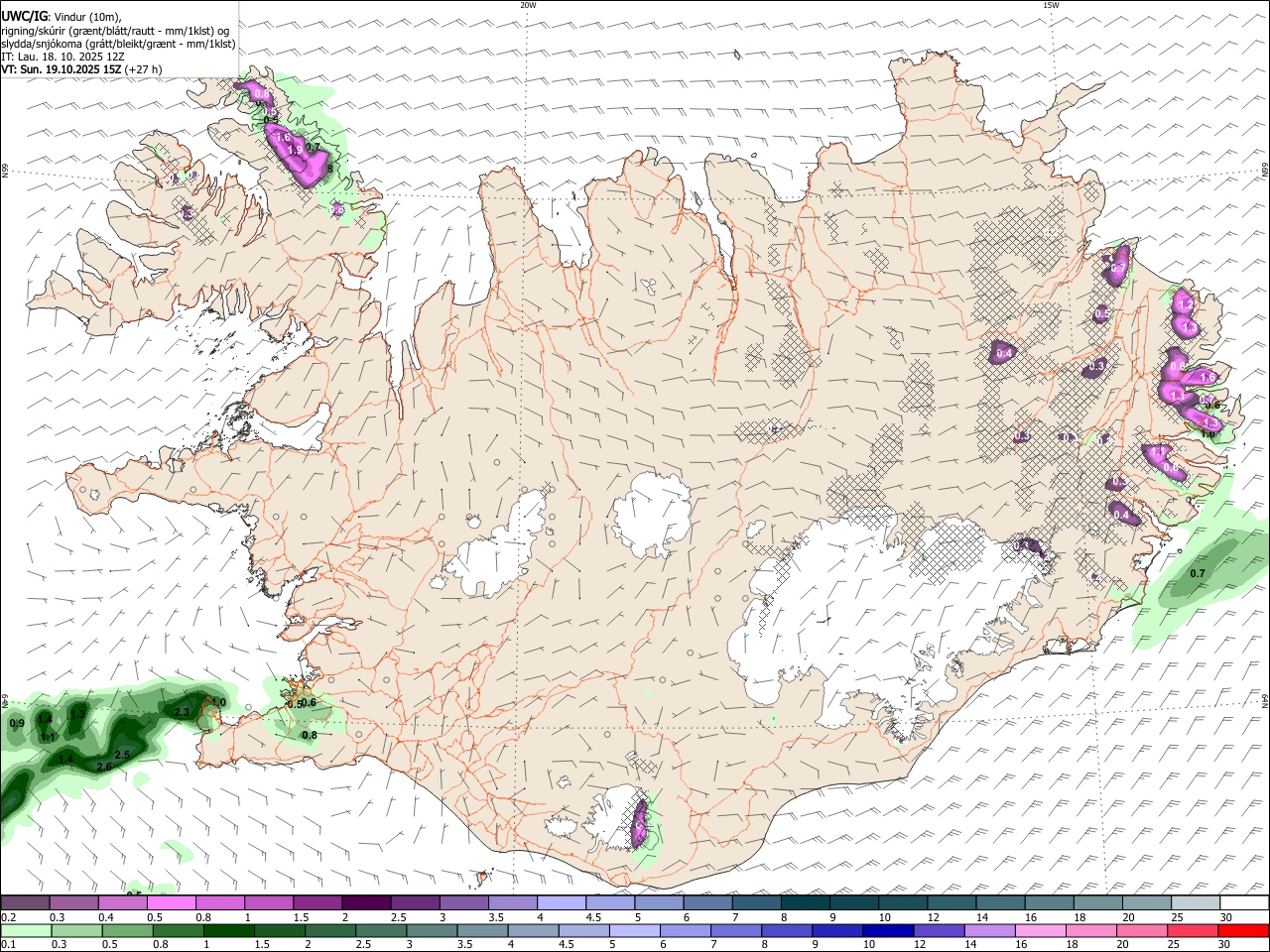
Task: Pick the bright magenta 0.5 swatch, upper row
Action: [171, 902]
